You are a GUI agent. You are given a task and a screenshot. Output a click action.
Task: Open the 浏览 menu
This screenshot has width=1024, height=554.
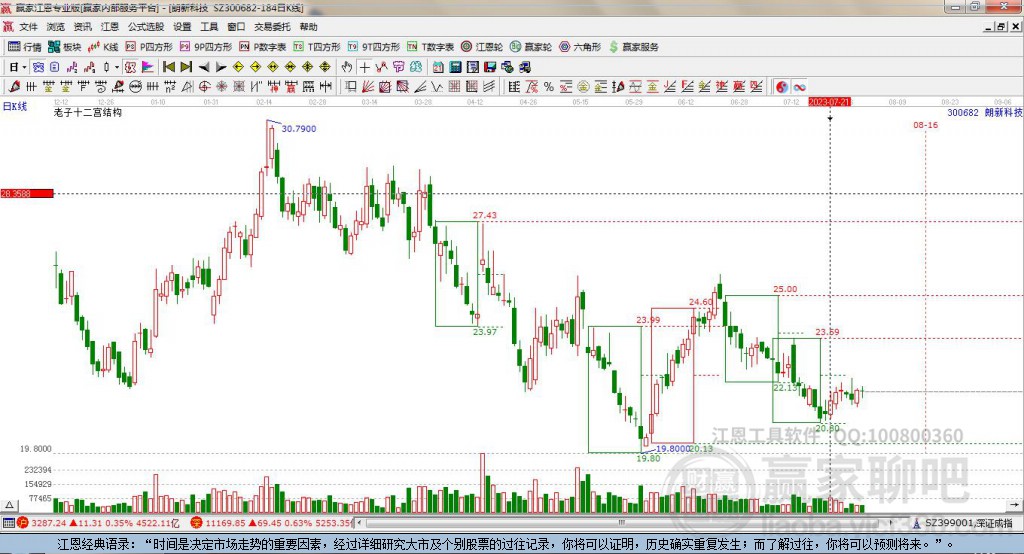point(56,27)
